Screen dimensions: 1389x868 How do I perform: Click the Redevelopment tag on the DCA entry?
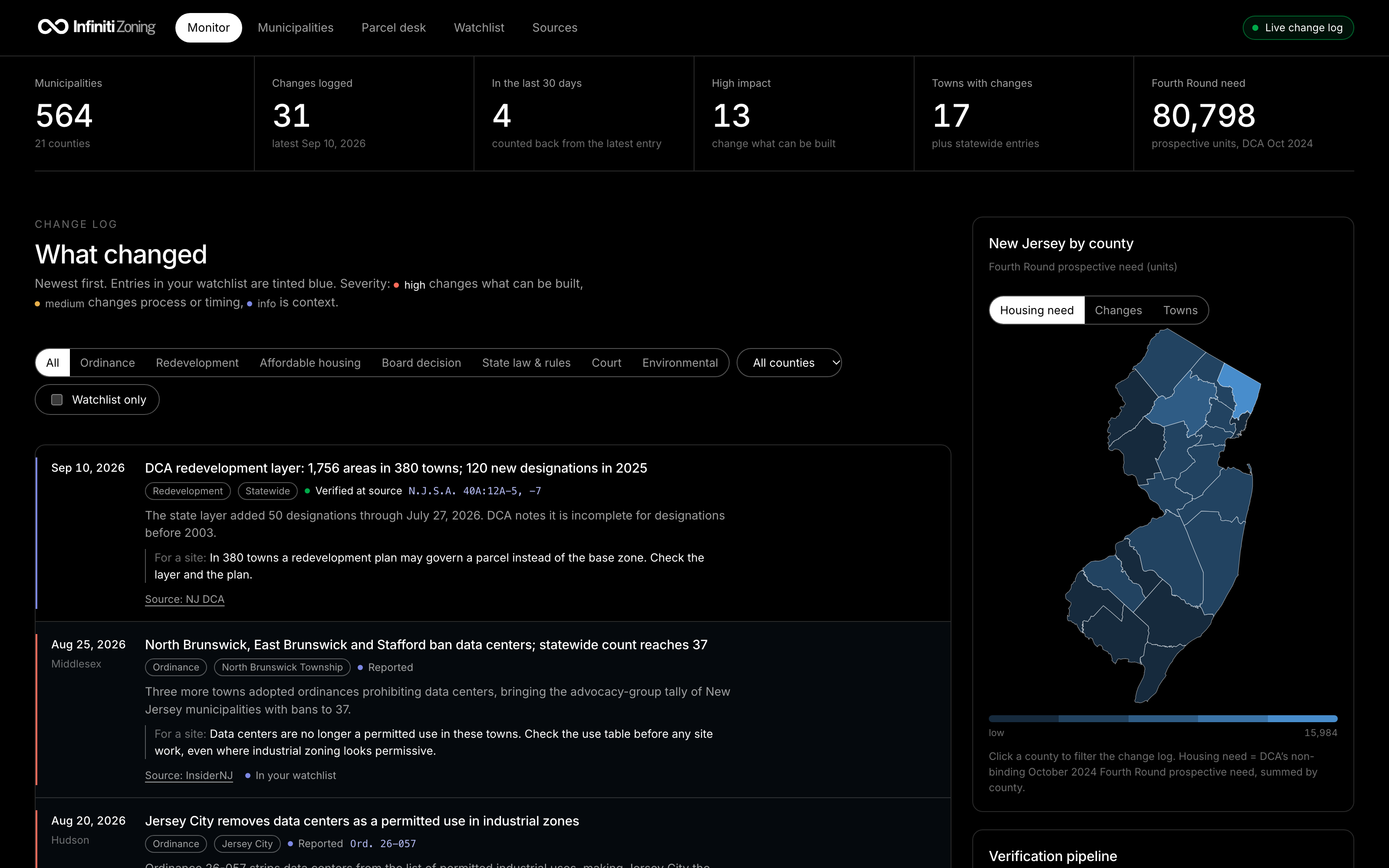(x=188, y=491)
